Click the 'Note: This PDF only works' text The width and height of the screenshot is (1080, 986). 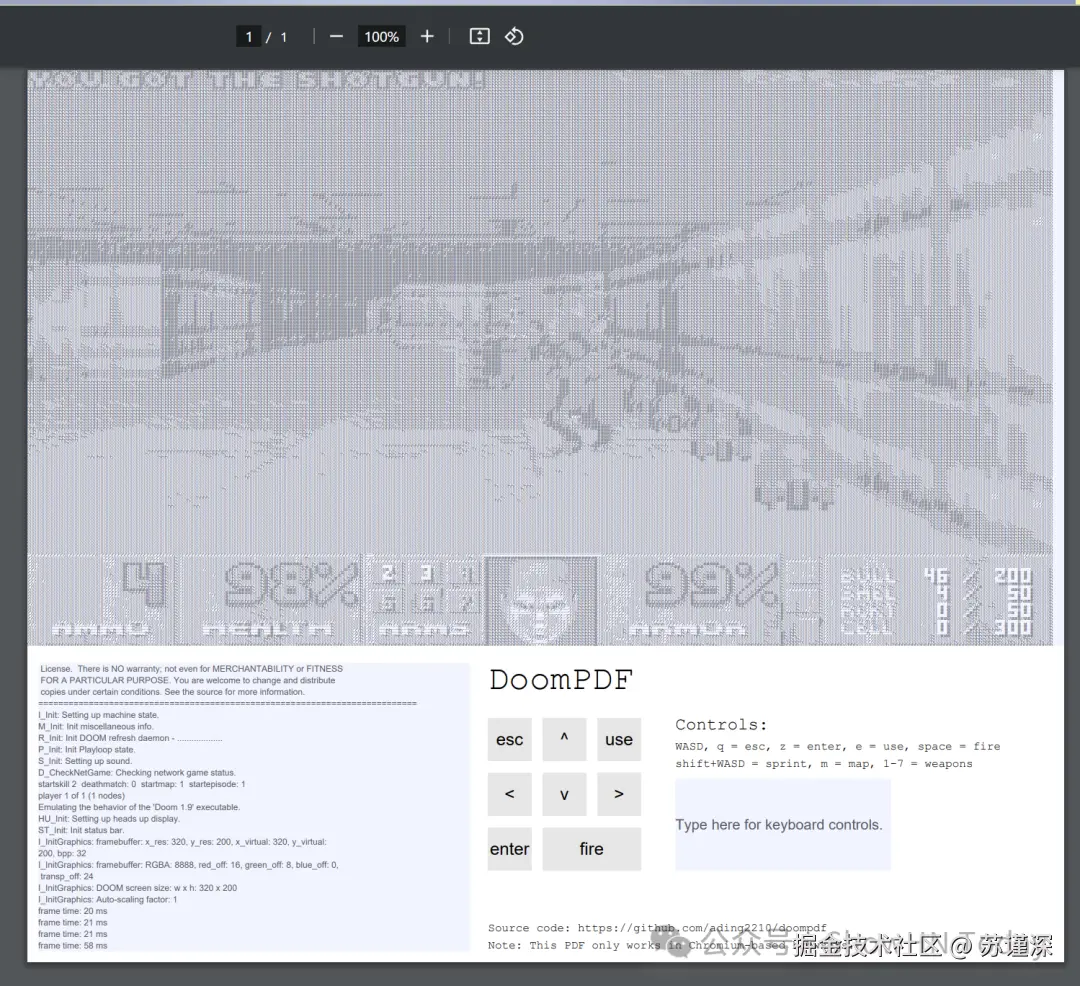[575, 945]
